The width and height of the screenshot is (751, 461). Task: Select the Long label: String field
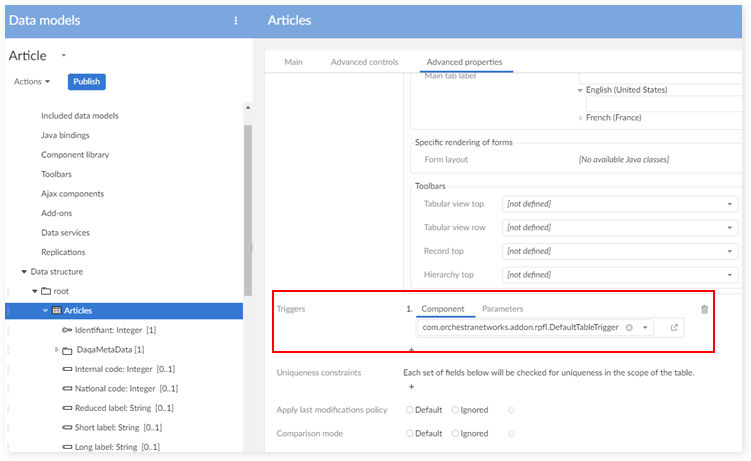click(117, 447)
